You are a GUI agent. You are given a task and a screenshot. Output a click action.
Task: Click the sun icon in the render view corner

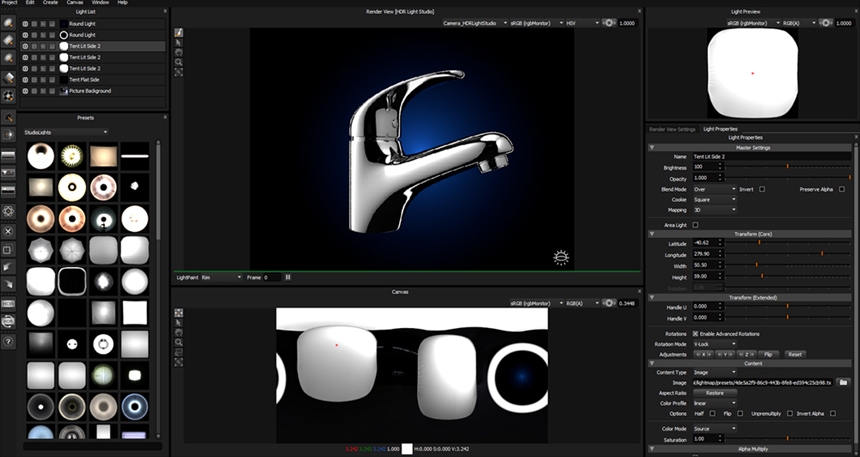coord(561,257)
